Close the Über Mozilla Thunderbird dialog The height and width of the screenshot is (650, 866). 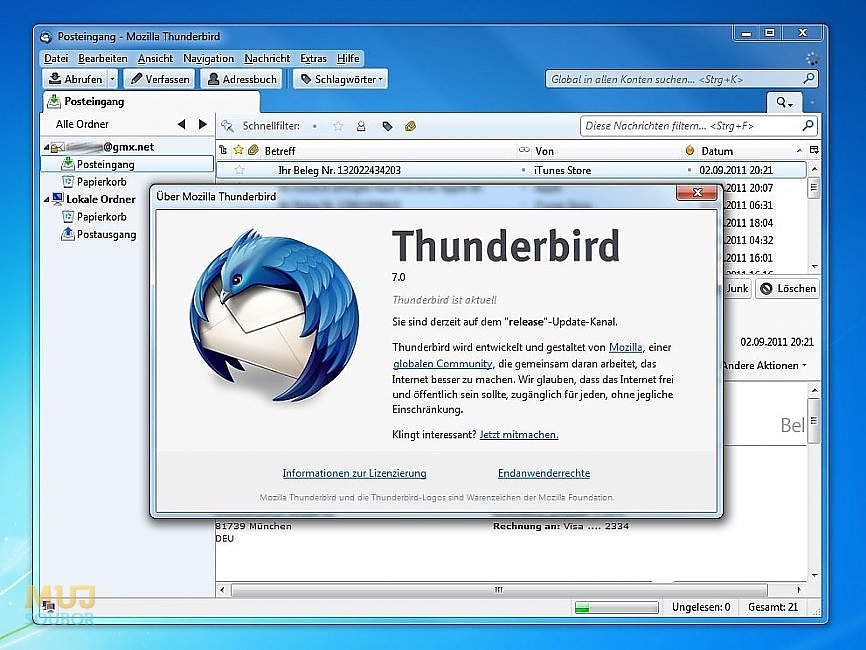[x=697, y=192]
